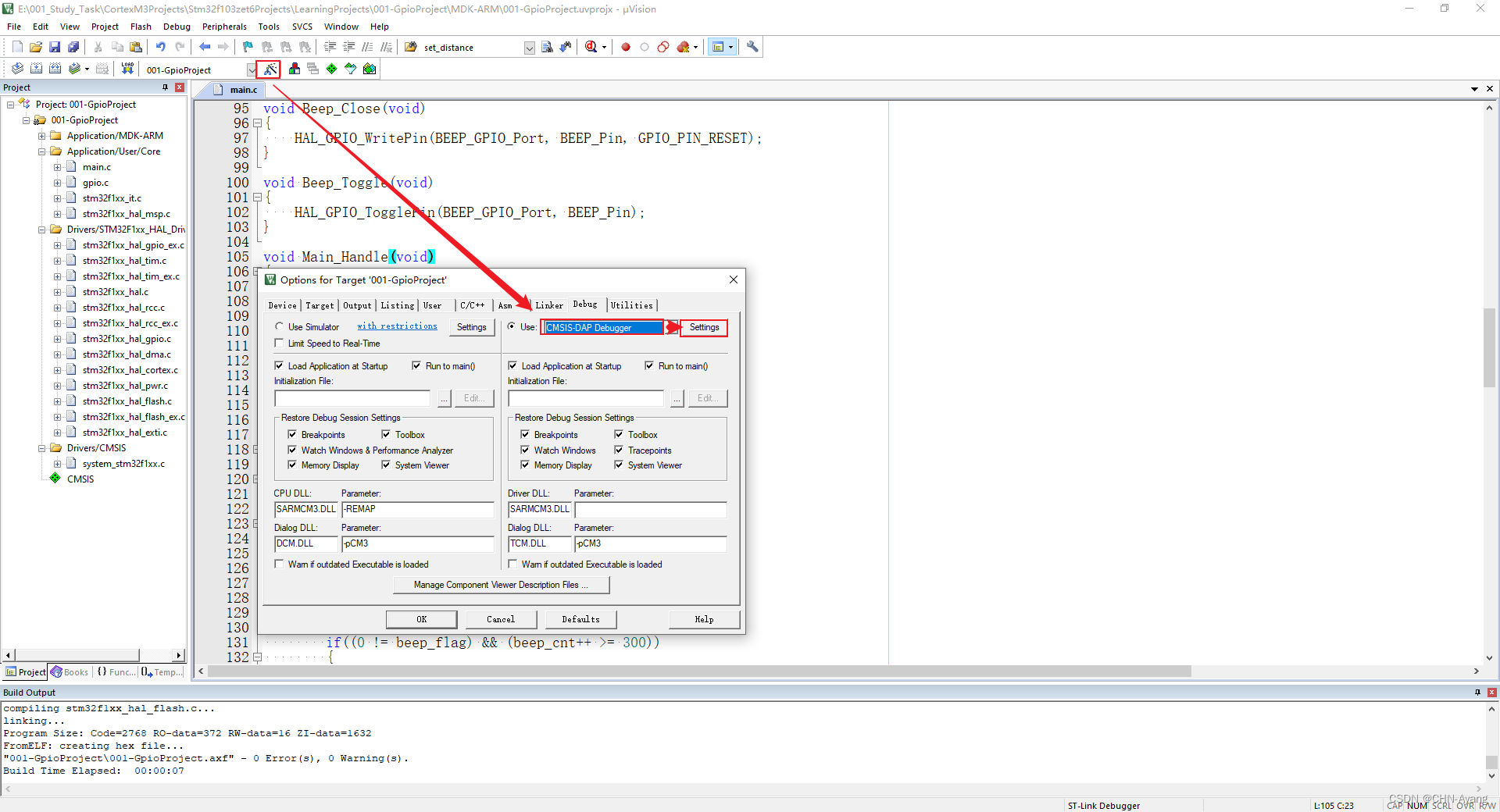The image size is (1500, 812).
Task: Uncheck left Load Application at Startup
Action: (279, 365)
